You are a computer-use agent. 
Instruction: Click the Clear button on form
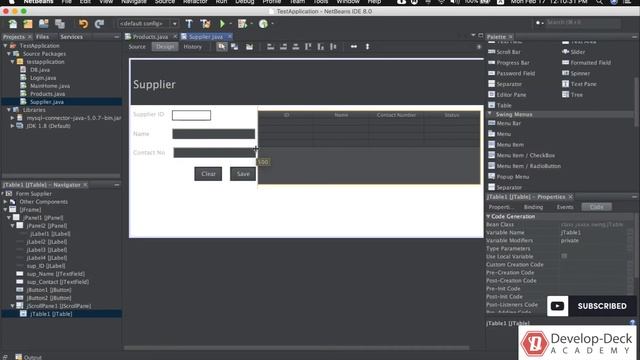[208, 174]
